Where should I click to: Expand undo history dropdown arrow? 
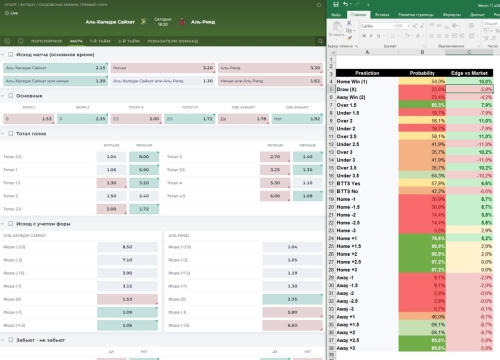(x=350, y=4)
